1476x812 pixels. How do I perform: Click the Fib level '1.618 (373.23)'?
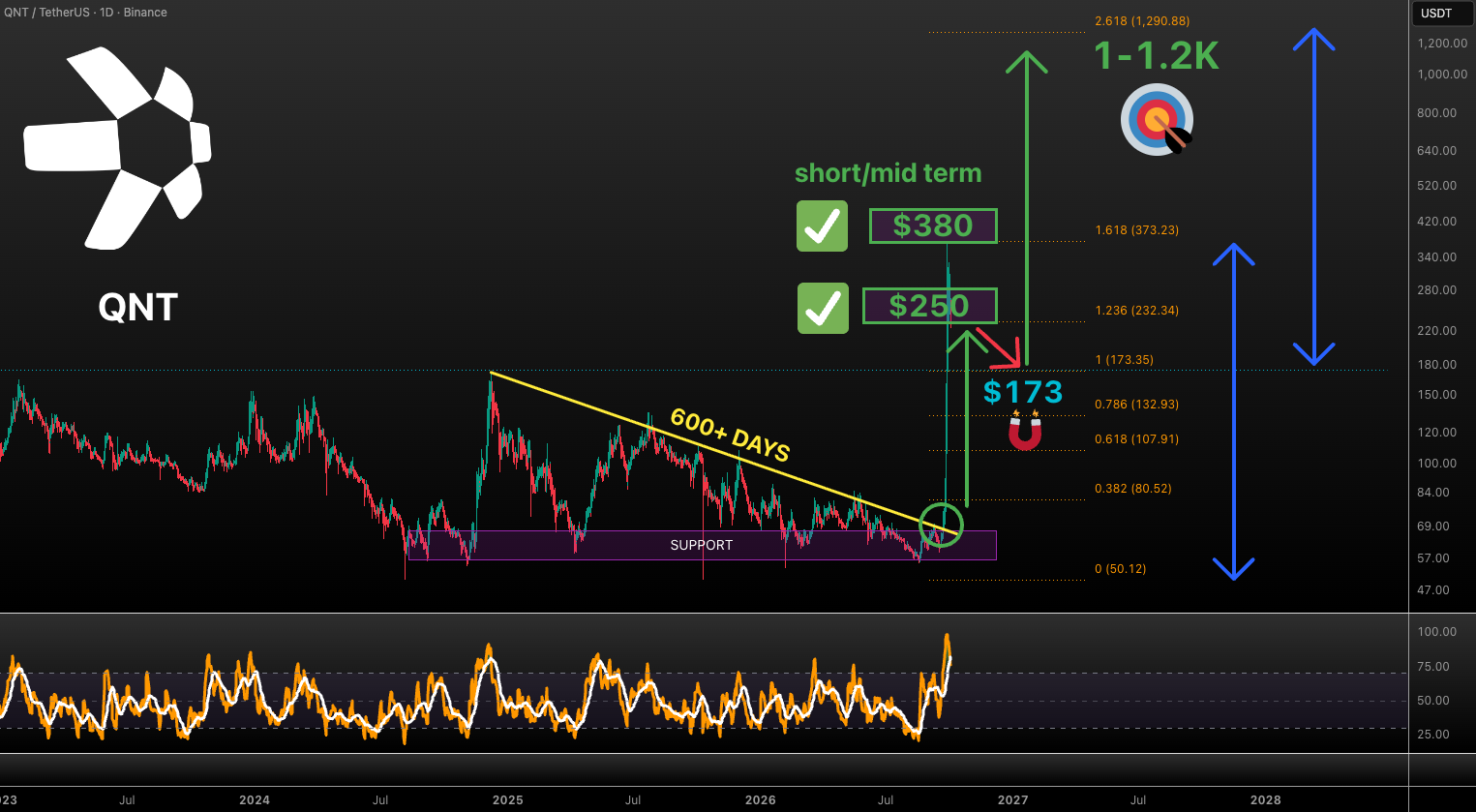(1137, 230)
